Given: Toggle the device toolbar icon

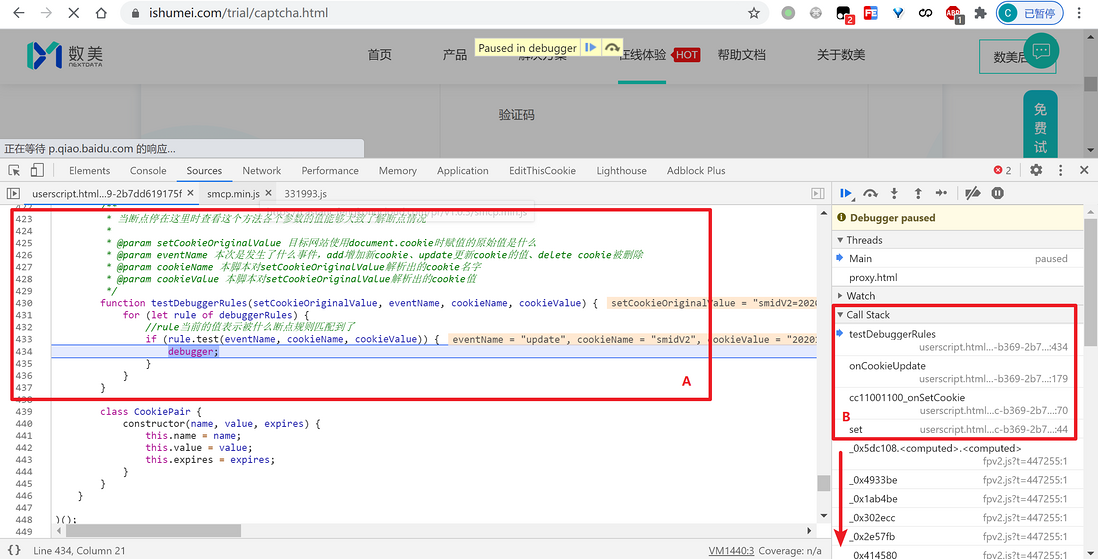Looking at the screenshot, I should [x=37, y=170].
